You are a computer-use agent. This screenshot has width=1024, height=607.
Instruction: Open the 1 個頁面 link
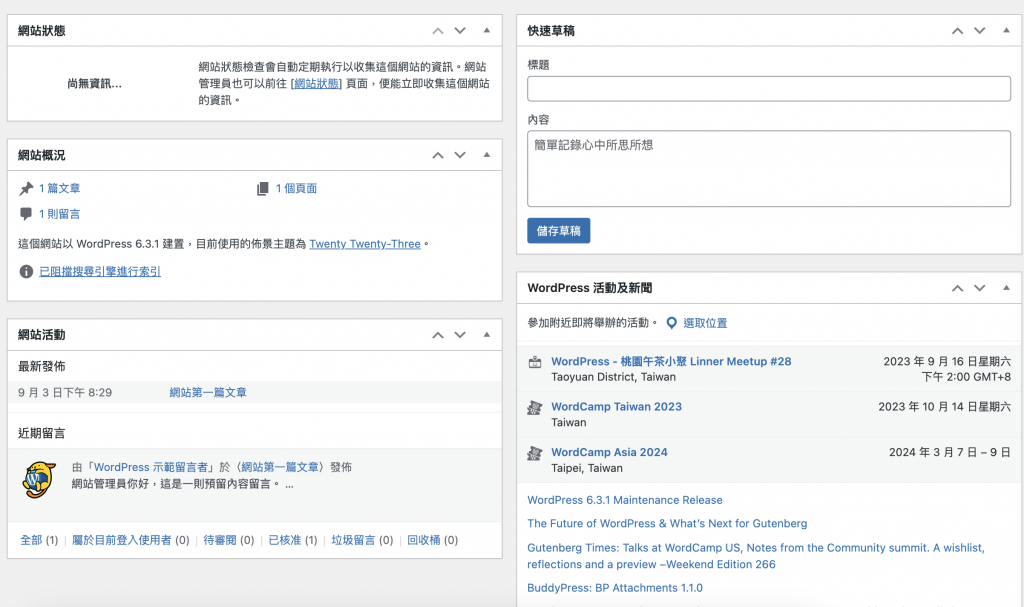pyautogui.click(x=296, y=188)
